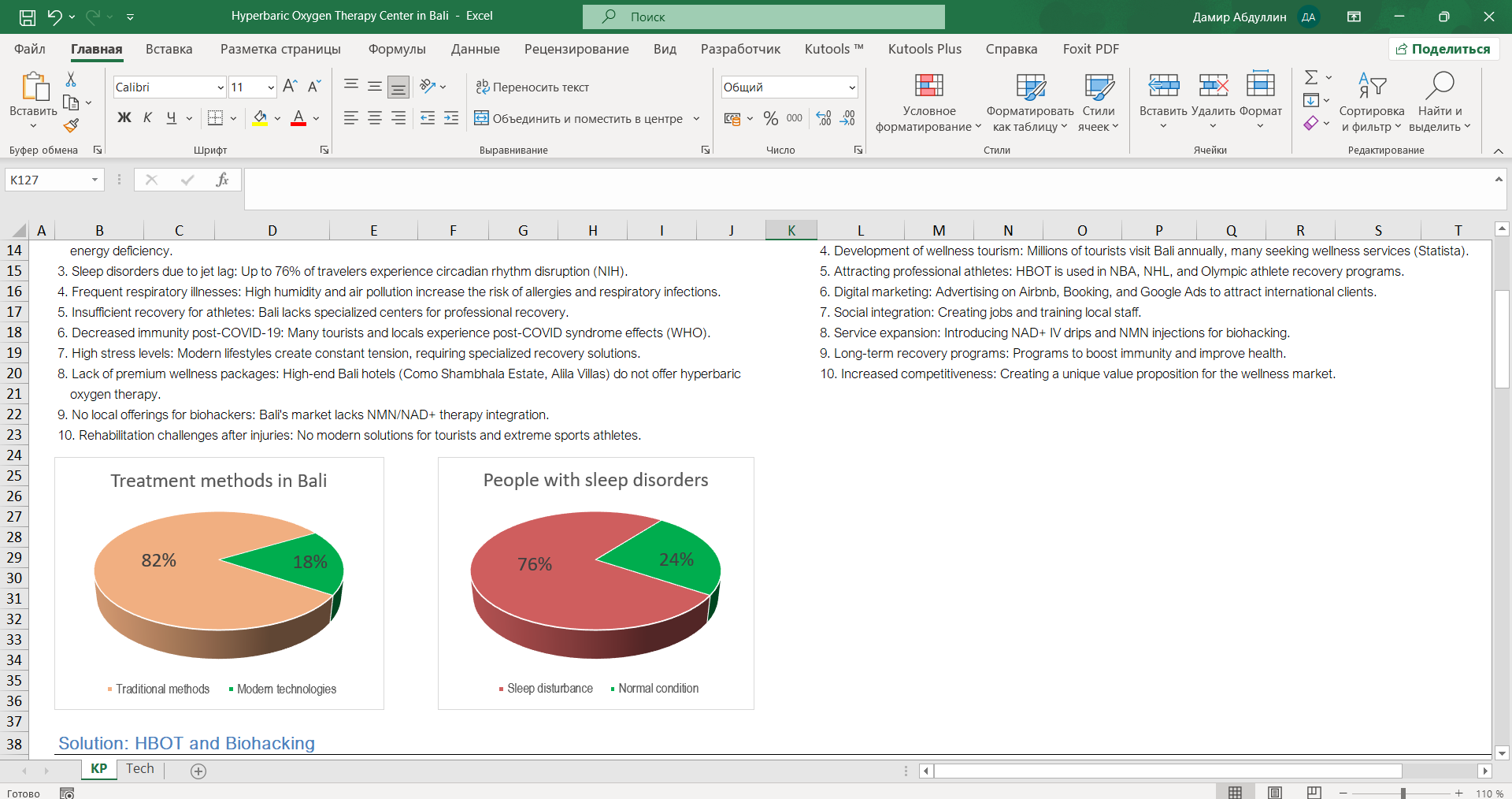Screen dimensions: 1512x799
Task: Expand the formula bar
Action: click(x=1499, y=180)
